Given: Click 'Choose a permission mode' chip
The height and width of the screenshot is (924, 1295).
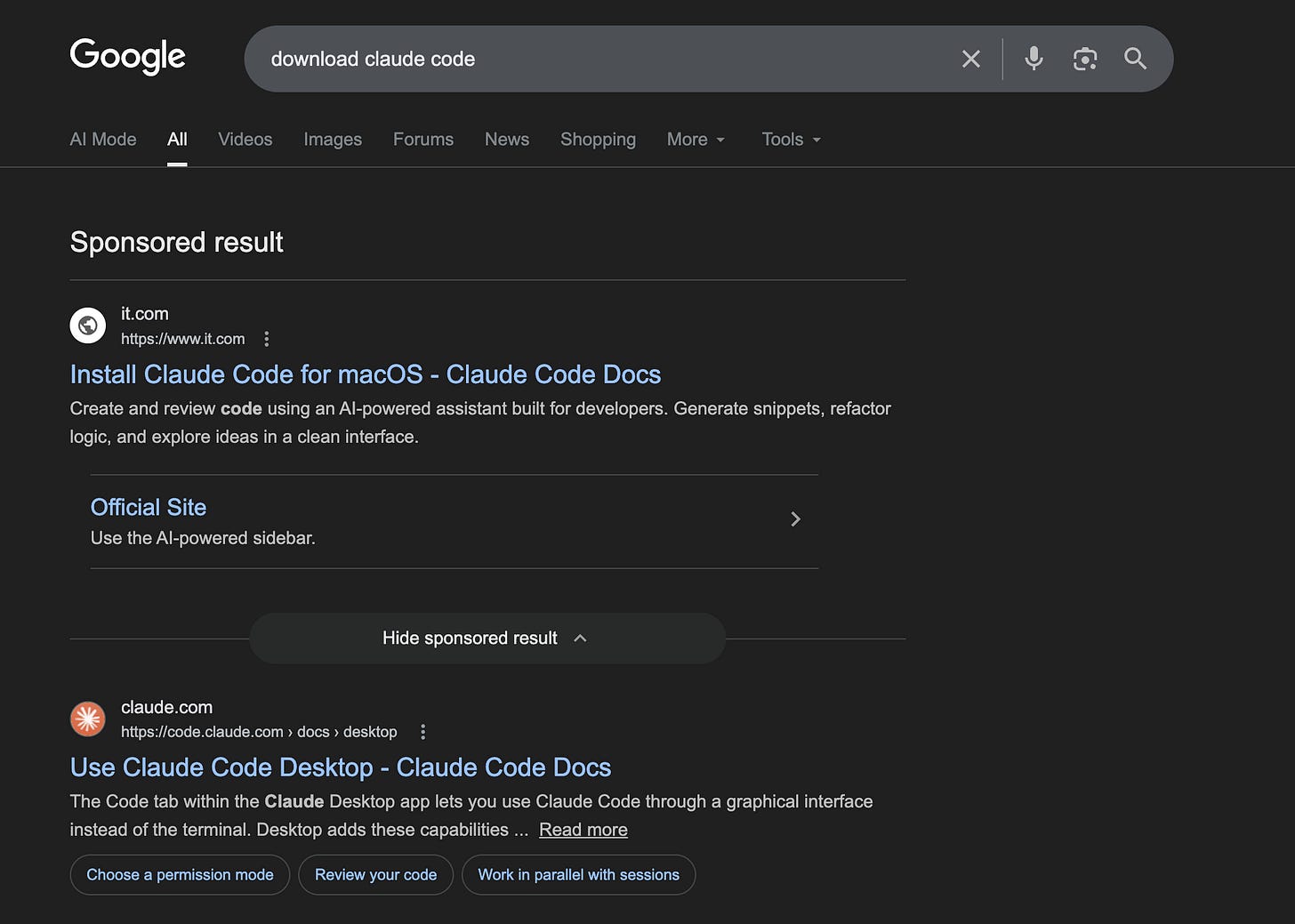Looking at the screenshot, I should pos(180,875).
